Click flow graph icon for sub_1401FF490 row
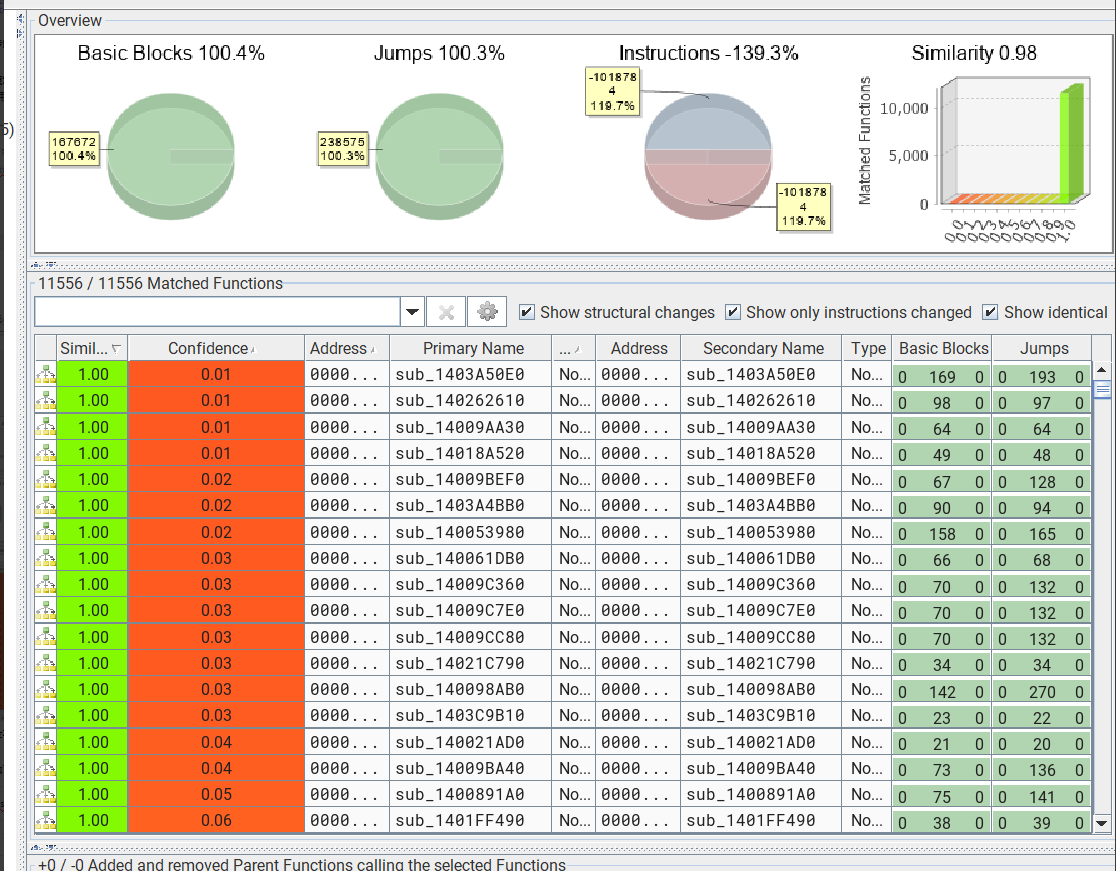1116x871 pixels. (45, 821)
